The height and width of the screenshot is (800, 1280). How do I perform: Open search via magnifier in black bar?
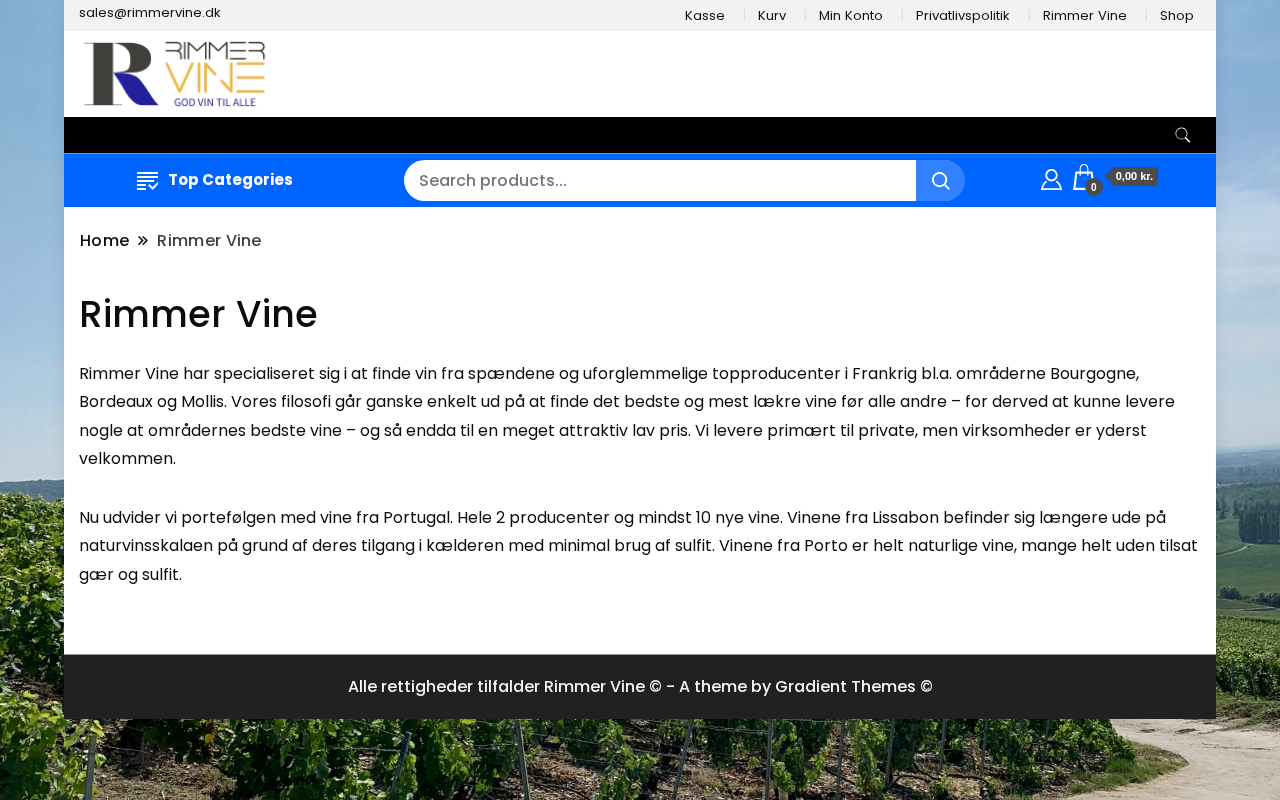pos(1183,135)
